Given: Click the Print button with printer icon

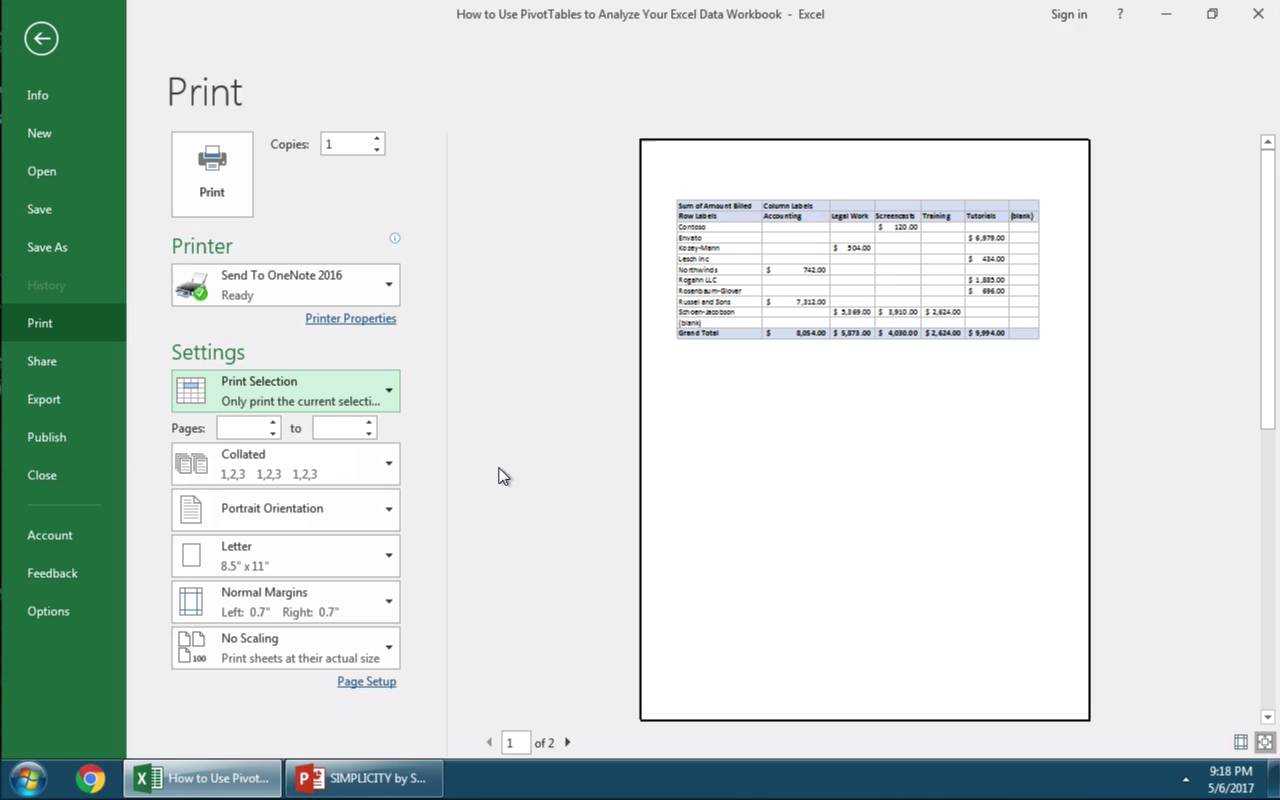Looking at the screenshot, I should pos(212,174).
